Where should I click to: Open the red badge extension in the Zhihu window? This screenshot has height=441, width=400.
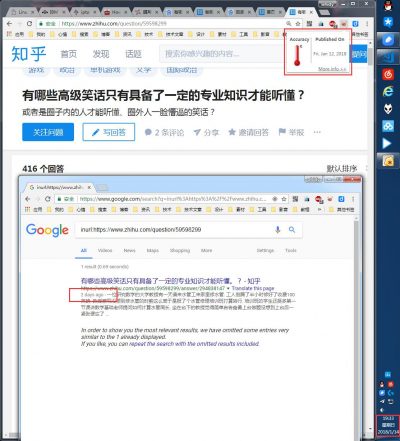pyautogui.click(x=333, y=24)
